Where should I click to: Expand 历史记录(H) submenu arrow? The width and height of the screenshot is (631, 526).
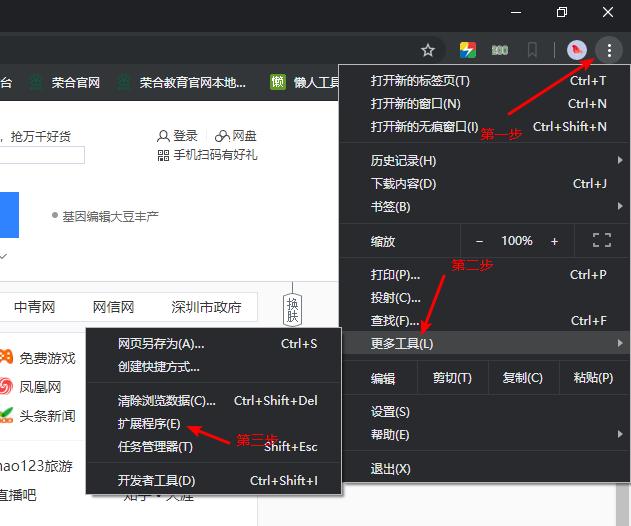(x=620, y=160)
